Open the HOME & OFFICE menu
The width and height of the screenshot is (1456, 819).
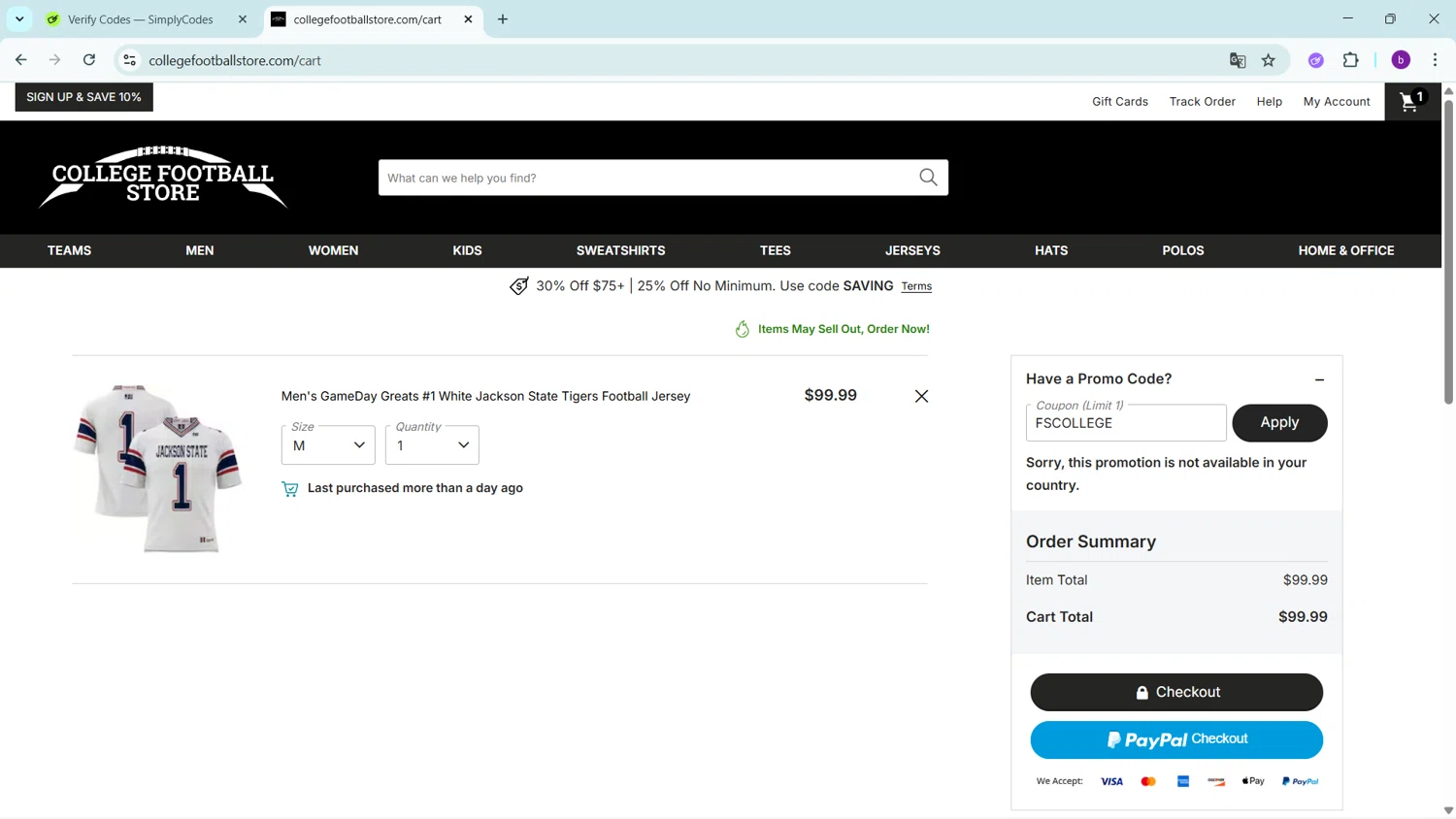pos(1346,250)
